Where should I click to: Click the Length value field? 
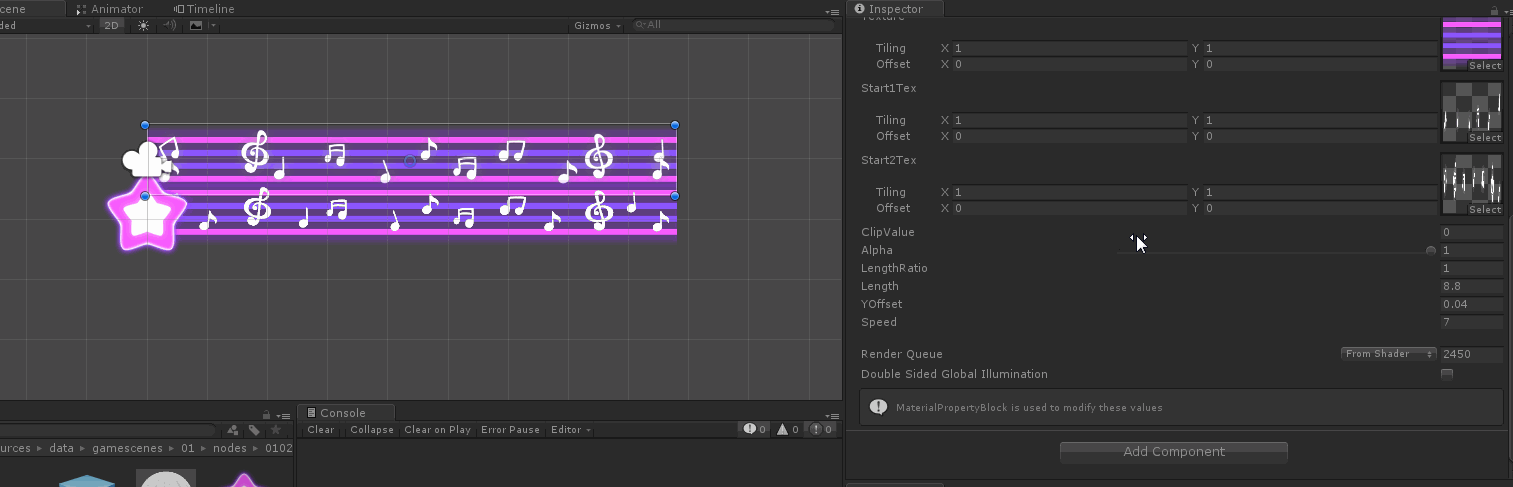coord(1472,286)
